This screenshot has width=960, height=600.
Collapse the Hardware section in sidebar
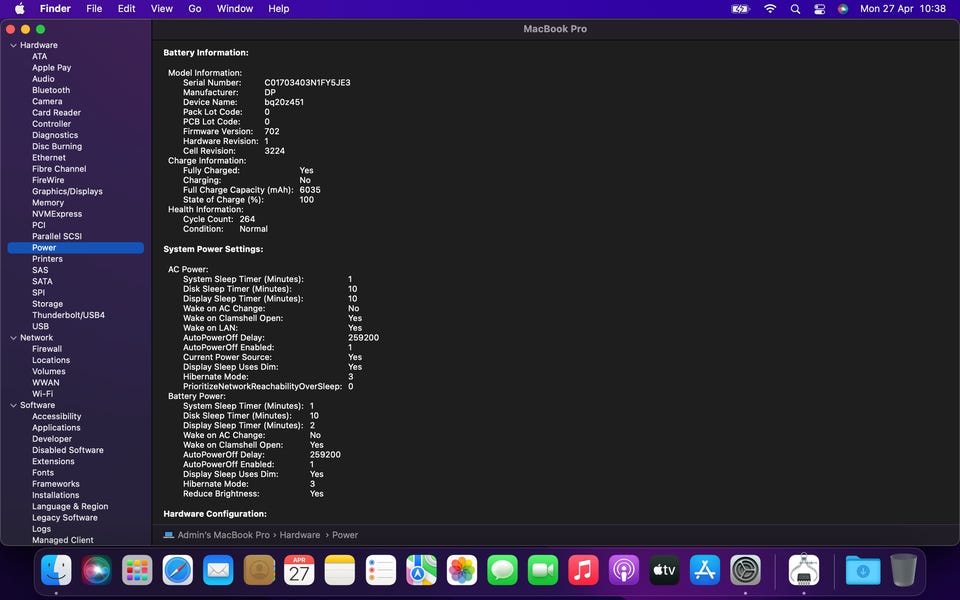click(x=13, y=45)
